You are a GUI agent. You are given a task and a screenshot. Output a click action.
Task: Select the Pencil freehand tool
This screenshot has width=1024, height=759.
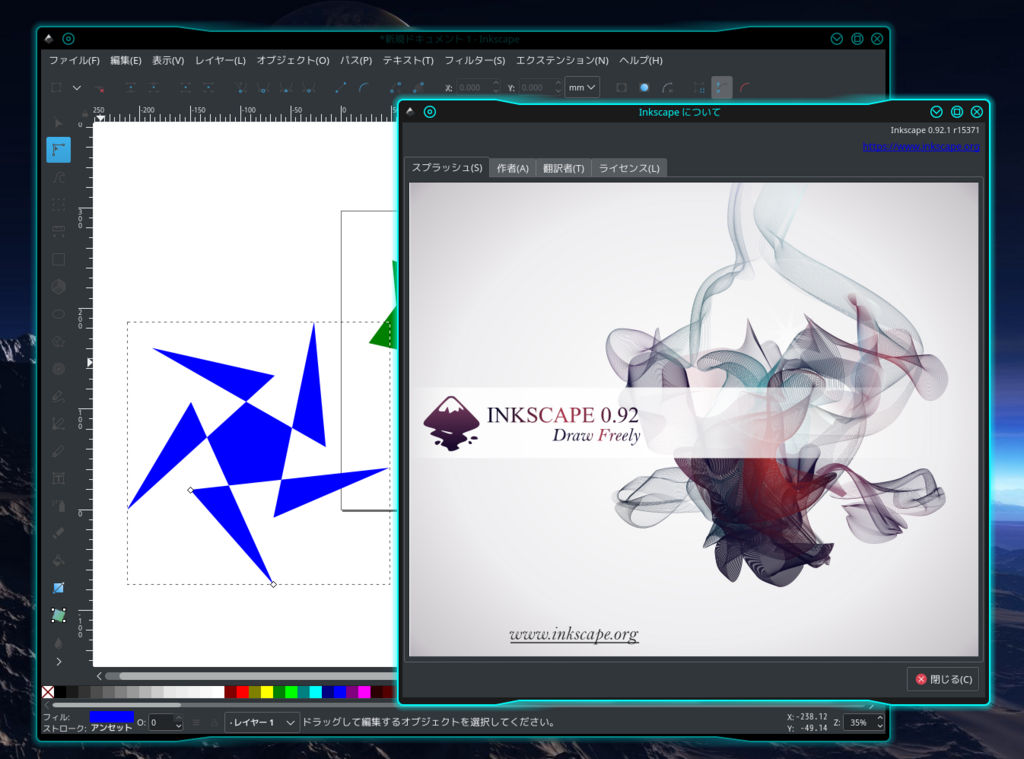click(x=58, y=396)
